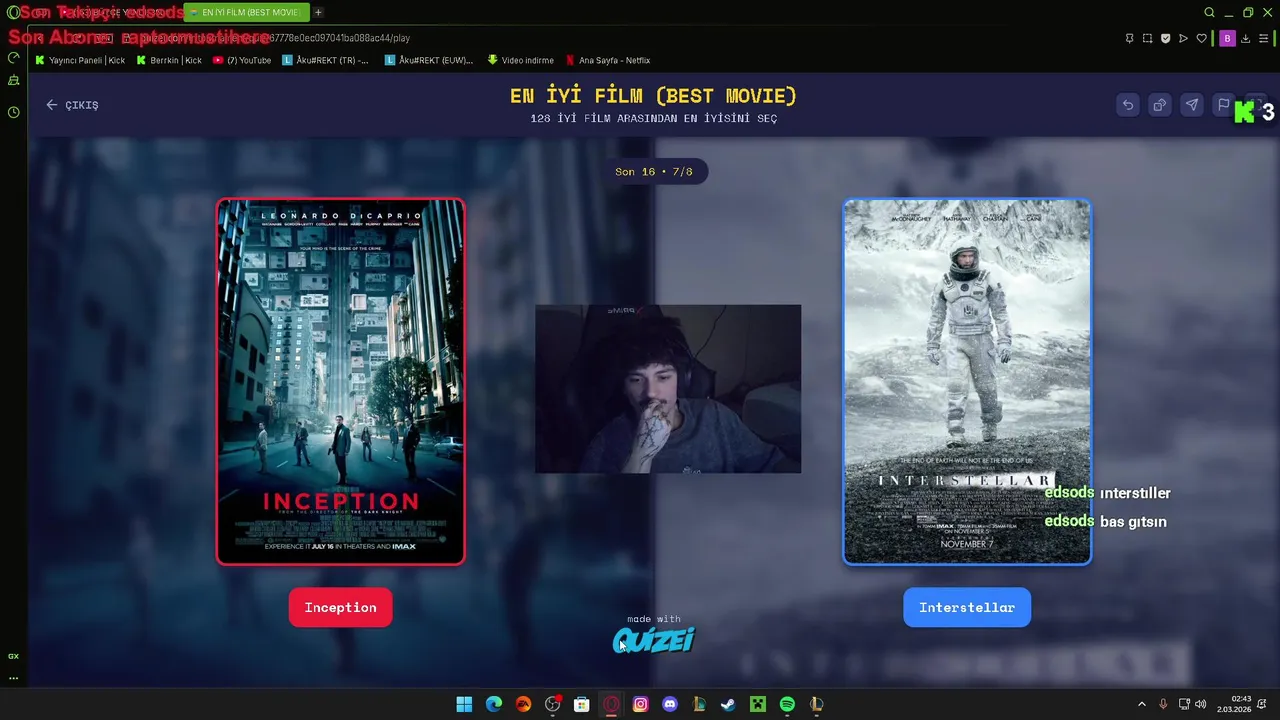This screenshot has width=1280, height=720.
Task: Open Åku#REKT (EUW) bookmark
Action: [x=429, y=60]
